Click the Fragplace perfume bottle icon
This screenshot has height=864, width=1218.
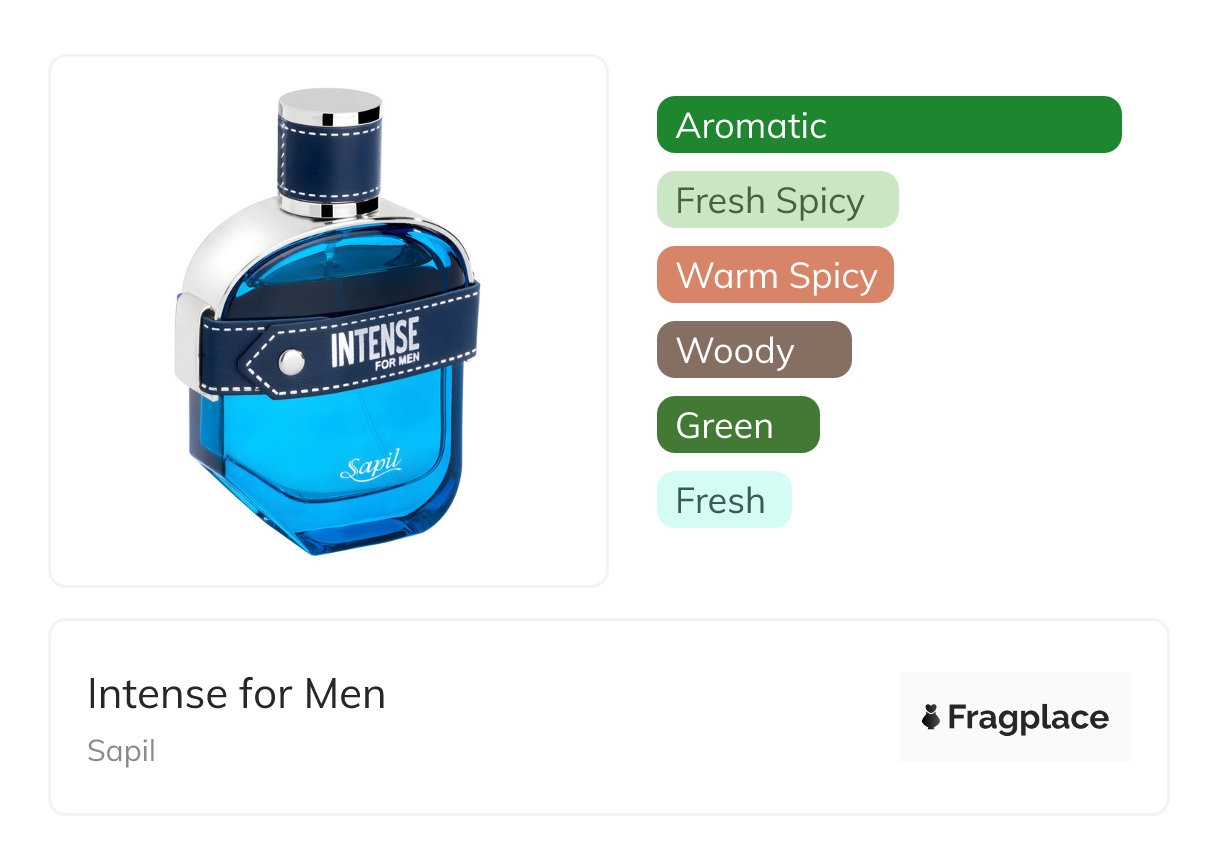coord(931,717)
